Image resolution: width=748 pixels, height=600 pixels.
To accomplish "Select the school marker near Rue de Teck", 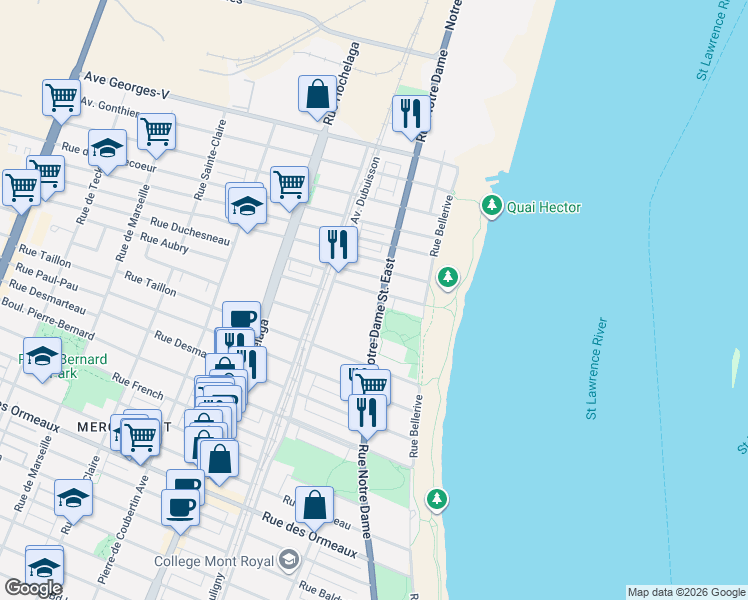I will point(107,148).
